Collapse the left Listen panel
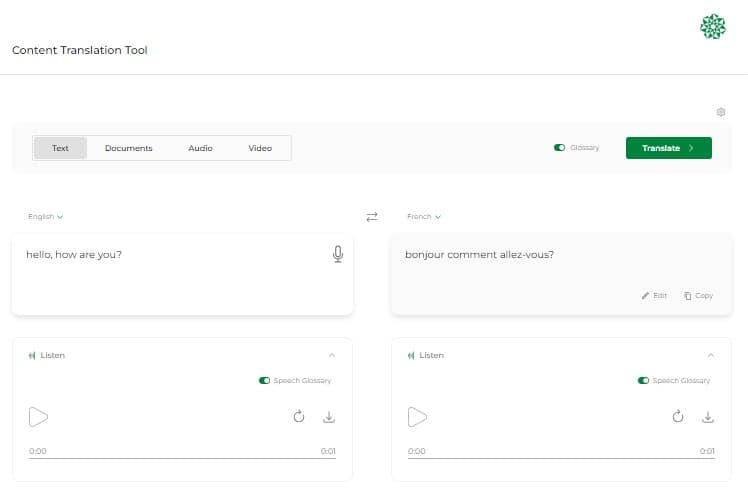Screen dimensions: 748x502 [332, 355]
